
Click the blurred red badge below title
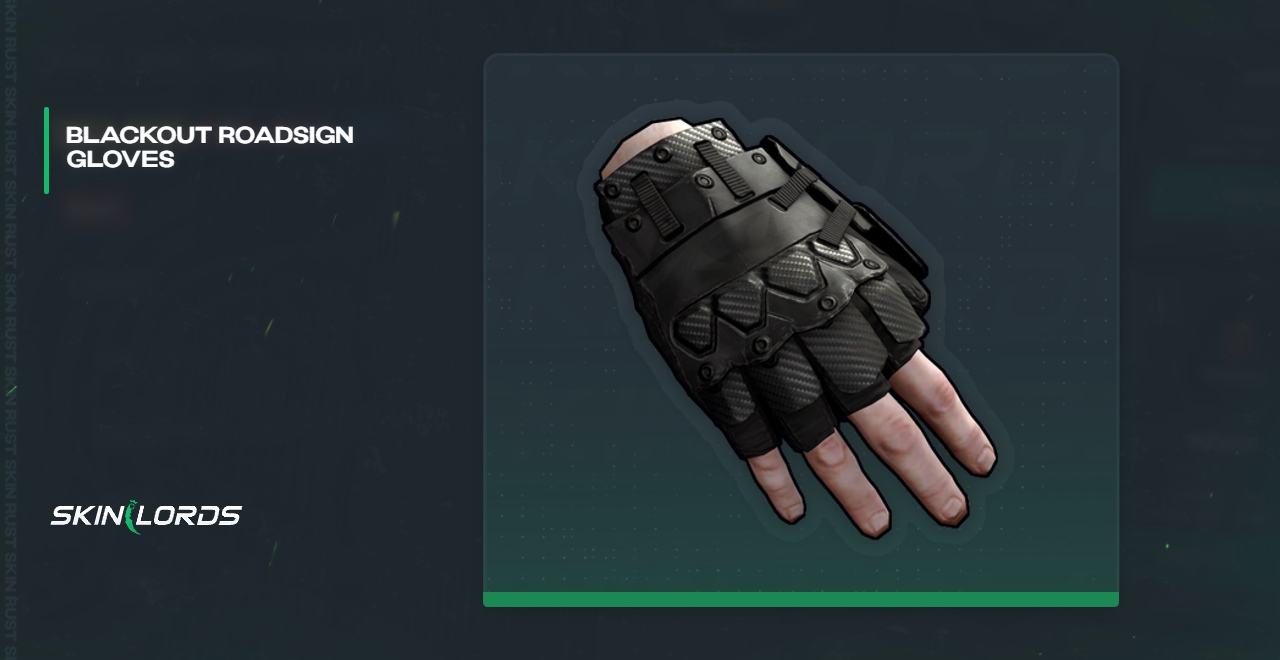pos(96,210)
